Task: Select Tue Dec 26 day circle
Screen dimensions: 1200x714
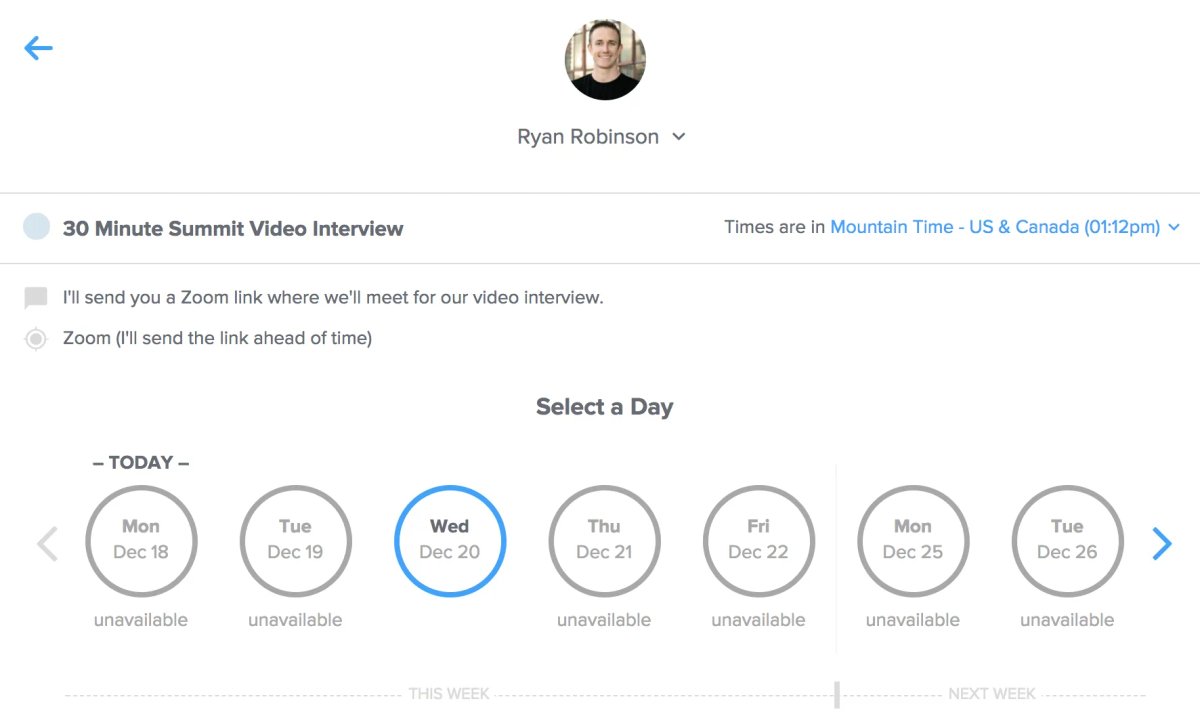Action: tap(1067, 541)
